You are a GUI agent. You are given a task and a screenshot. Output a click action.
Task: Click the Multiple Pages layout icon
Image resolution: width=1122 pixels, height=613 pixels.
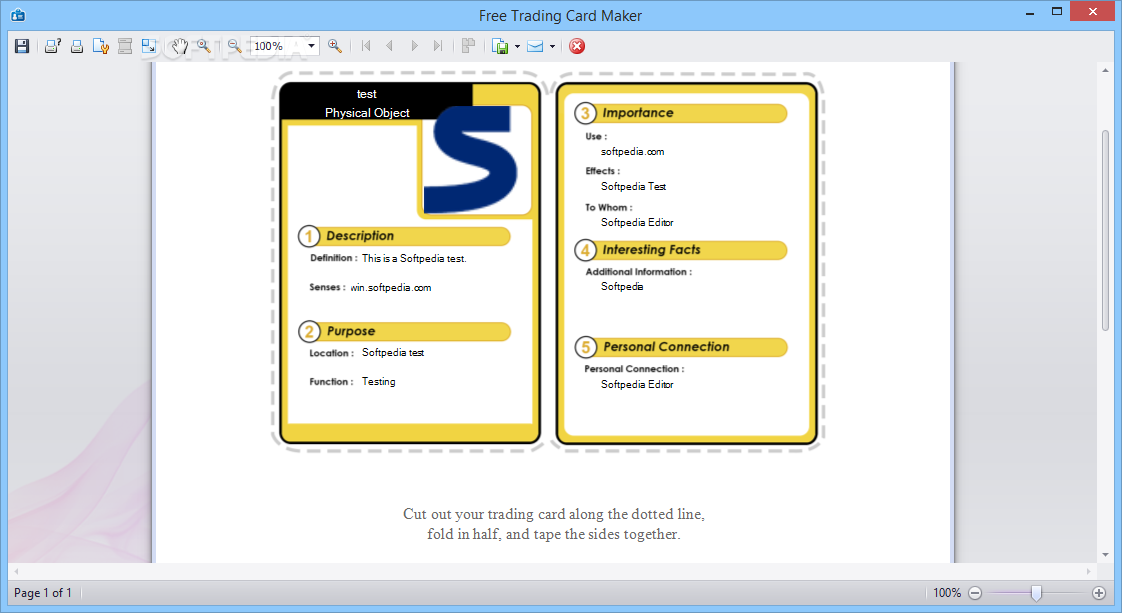[x=468, y=46]
